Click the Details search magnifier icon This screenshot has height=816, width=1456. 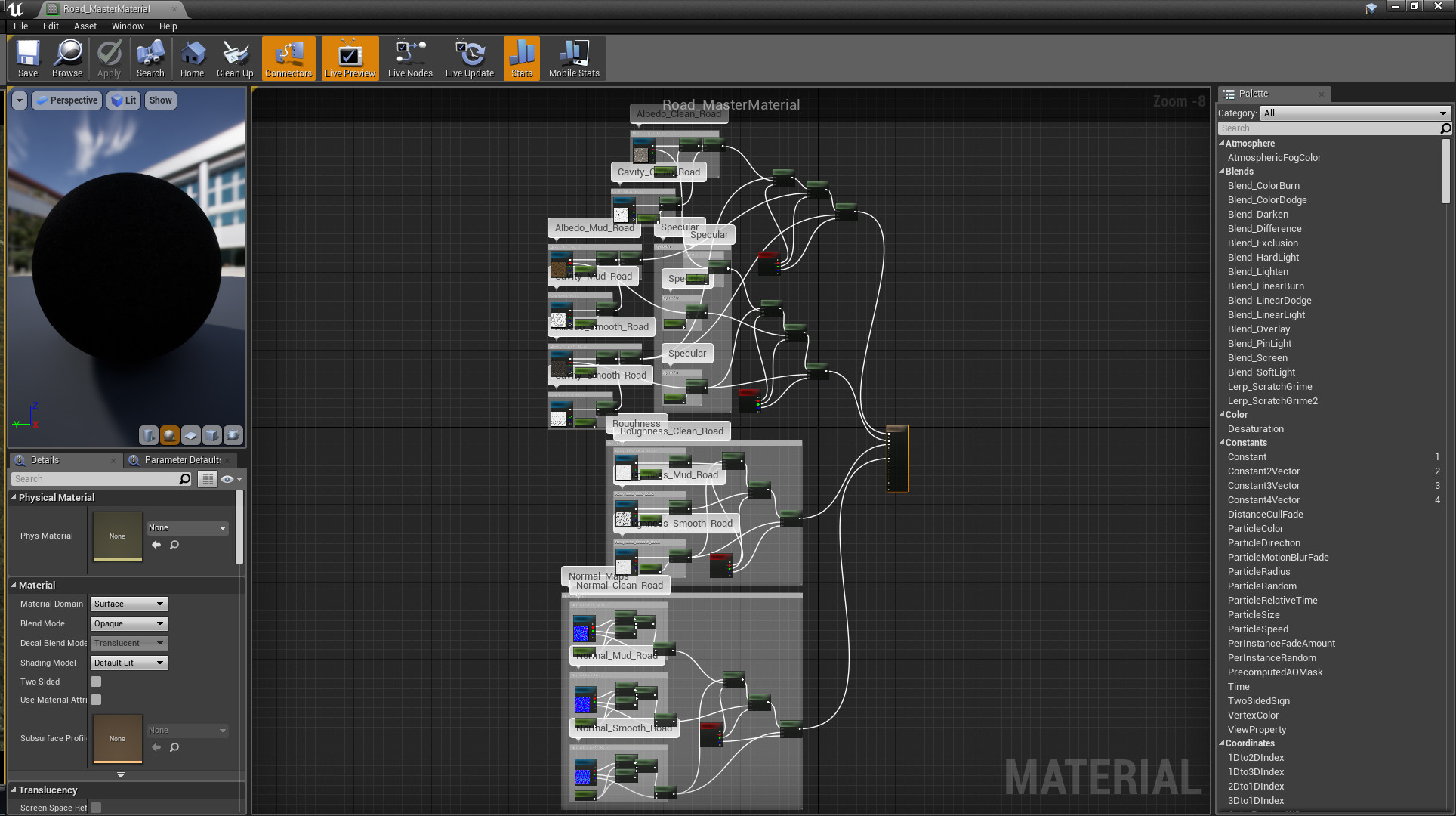184,479
